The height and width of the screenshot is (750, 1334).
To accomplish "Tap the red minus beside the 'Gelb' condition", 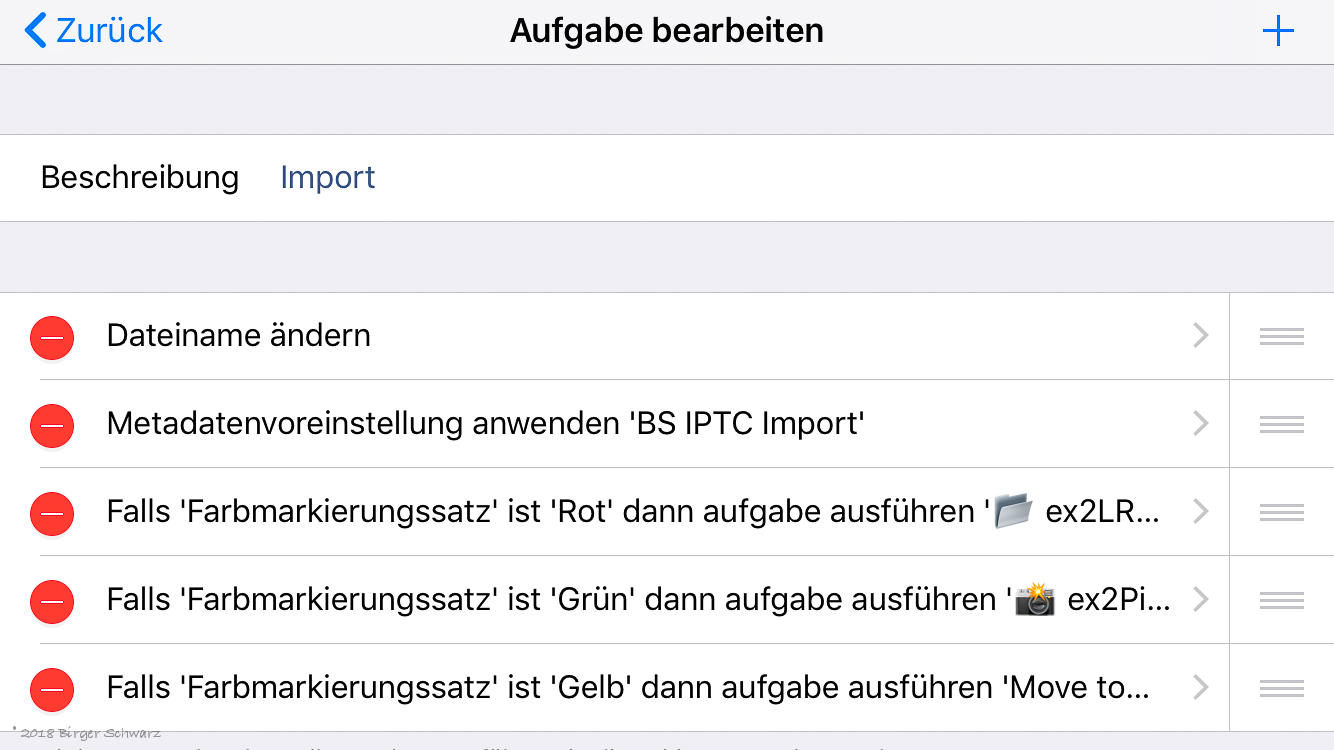I will coord(52,689).
